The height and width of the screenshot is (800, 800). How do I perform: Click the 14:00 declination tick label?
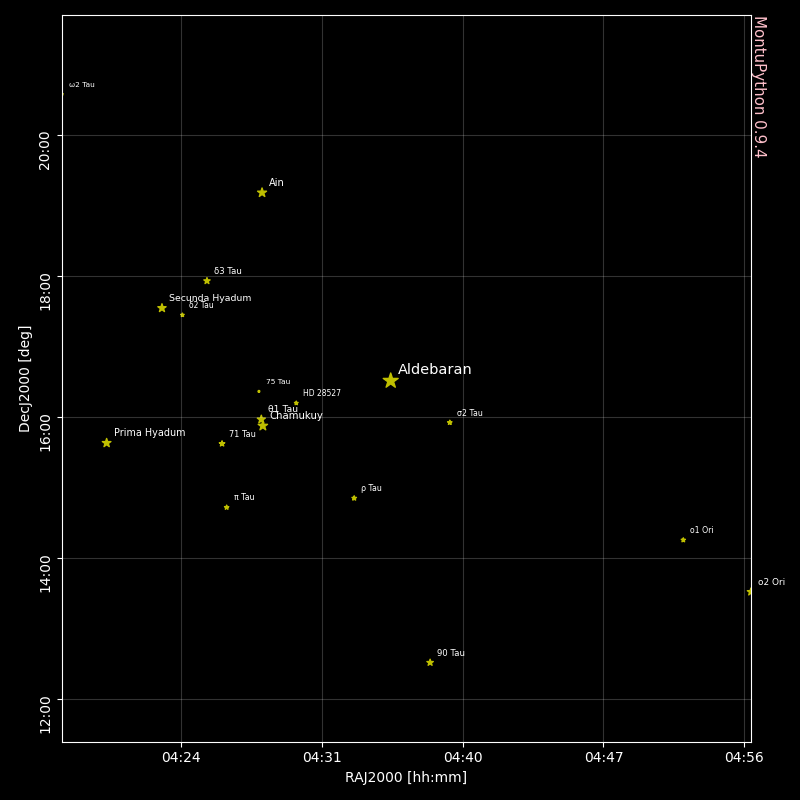(45, 574)
